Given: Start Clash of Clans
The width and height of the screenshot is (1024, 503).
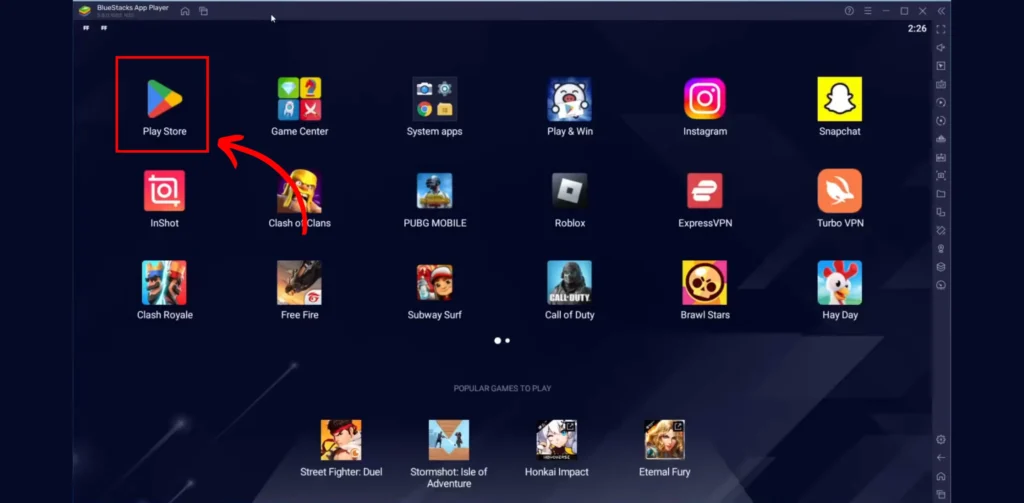Looking at the screenshot, I should pos(299,191).
